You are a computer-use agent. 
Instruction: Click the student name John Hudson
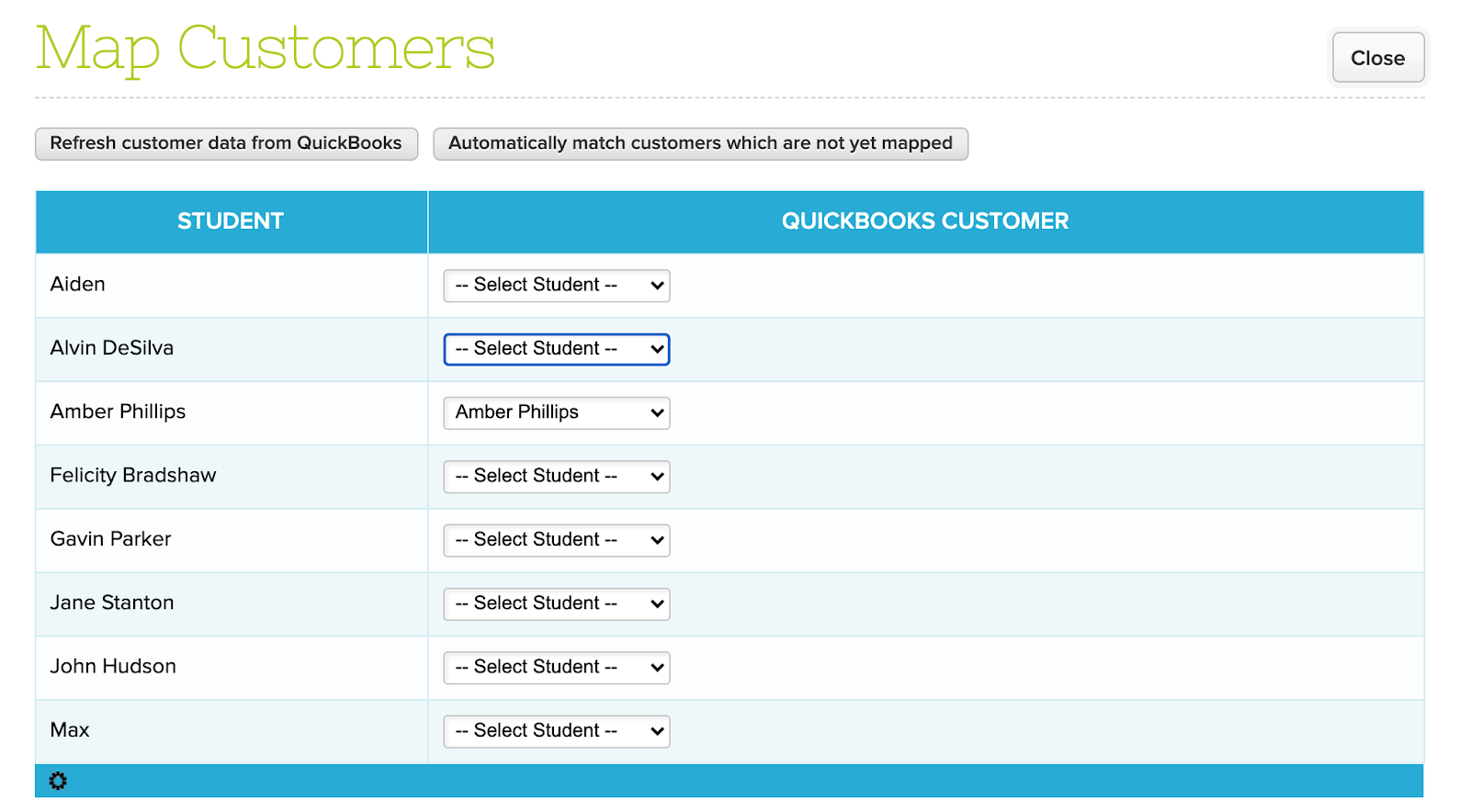pyautogui.click(x=113, y=666)
